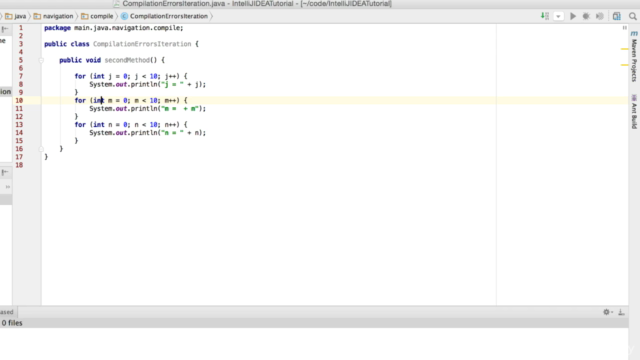Click line number 1 in gutter

click(21, 28)
